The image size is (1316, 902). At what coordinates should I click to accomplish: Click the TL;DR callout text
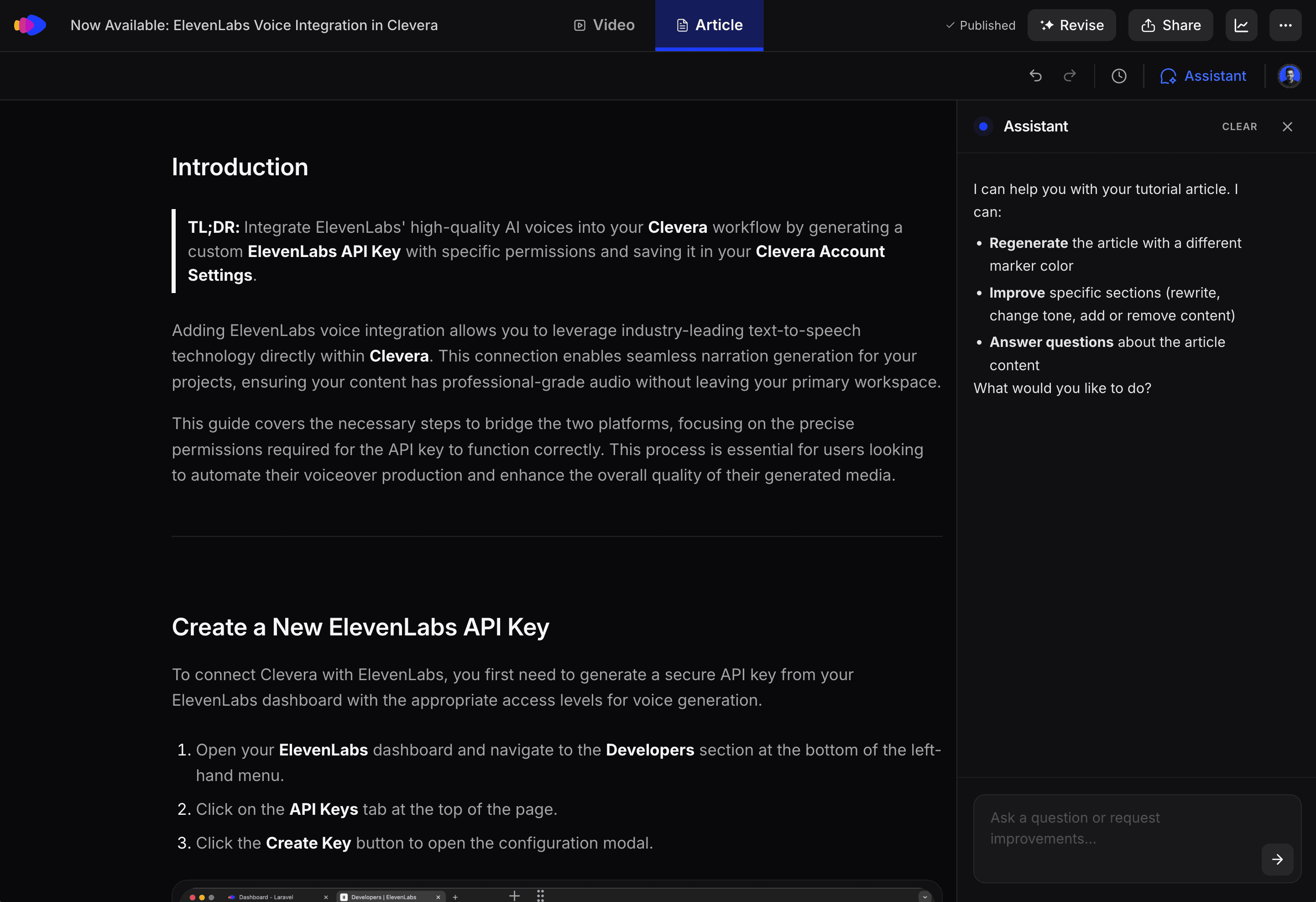coord(545,251)
